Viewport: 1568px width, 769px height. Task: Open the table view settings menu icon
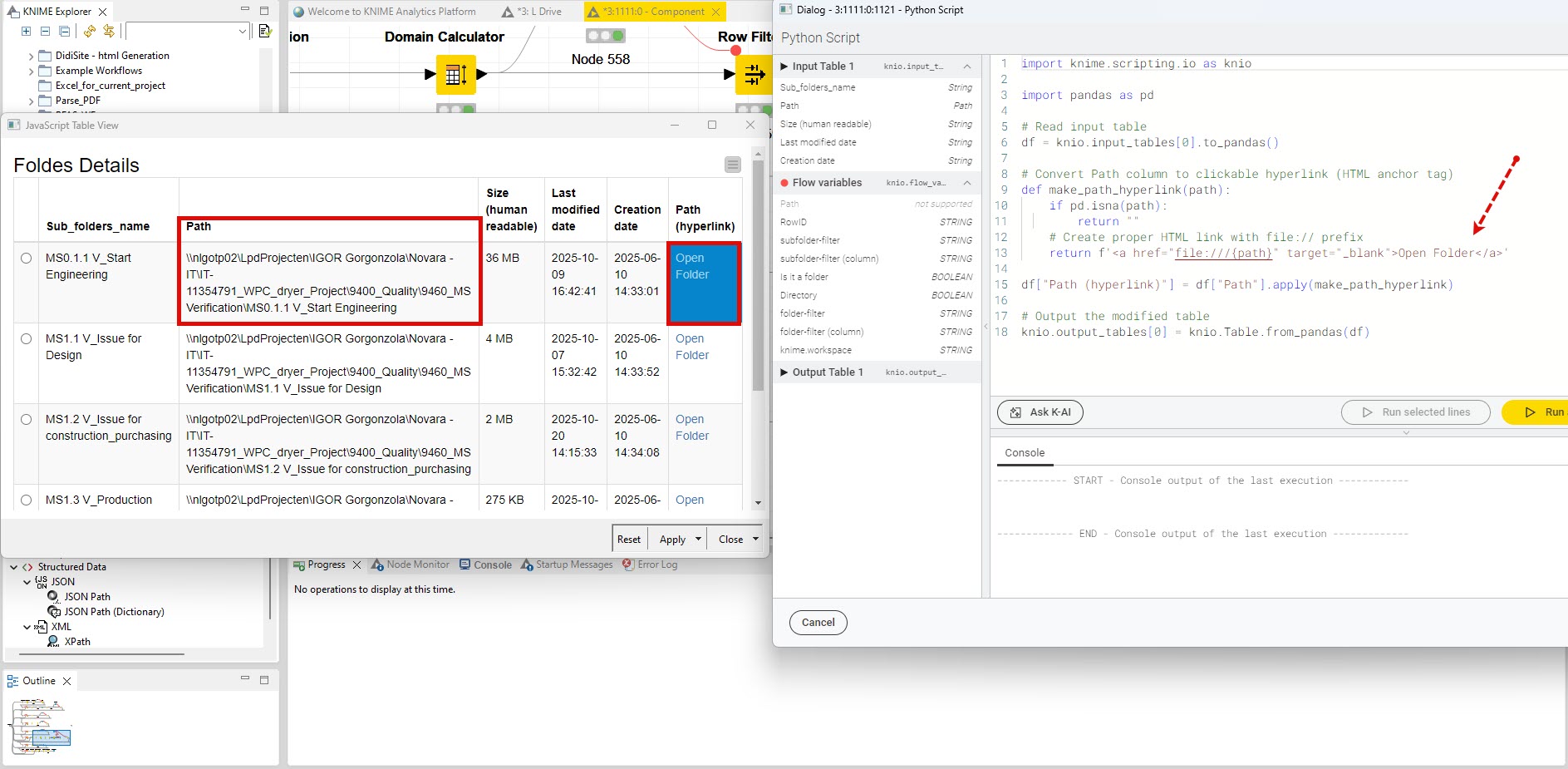click(x=732, y=165)
